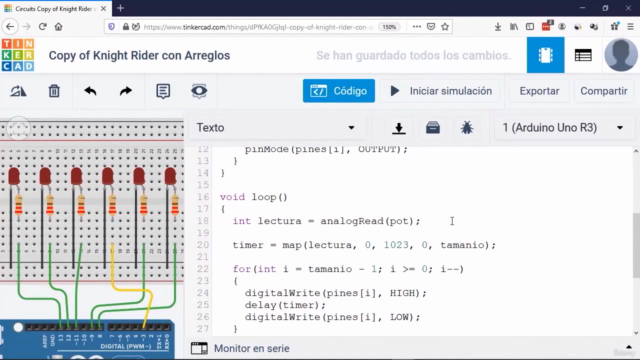This screenshot has height=360, width=640.
Task: Download the code with arrow icon
Action: click(399, 128)
